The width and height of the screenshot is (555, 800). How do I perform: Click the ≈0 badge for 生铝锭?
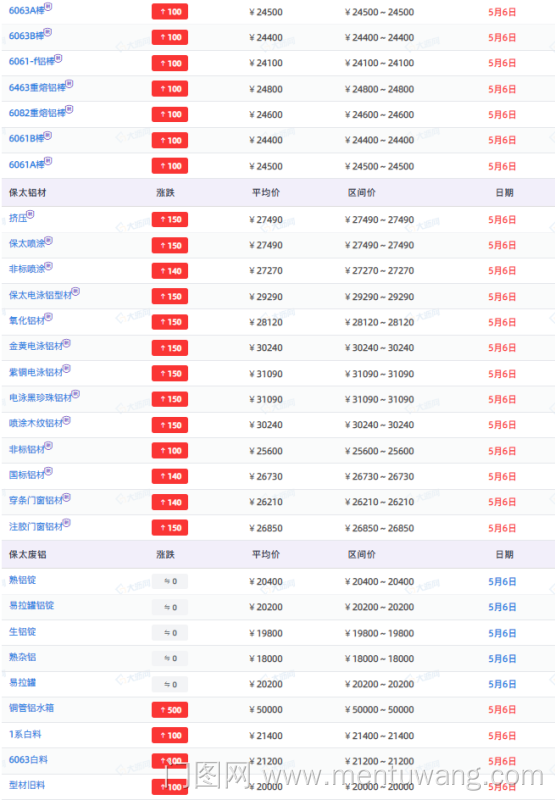[x=170, y=633]
